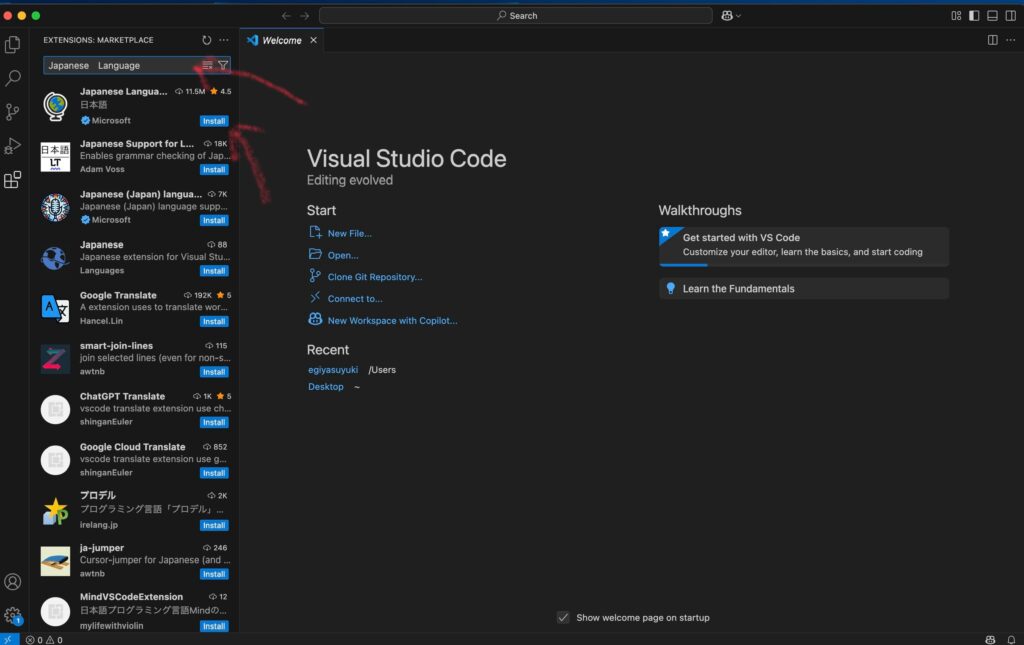Open recent folder Desktop
This screenshot has width=1024, height=645.
click(326, 386)
